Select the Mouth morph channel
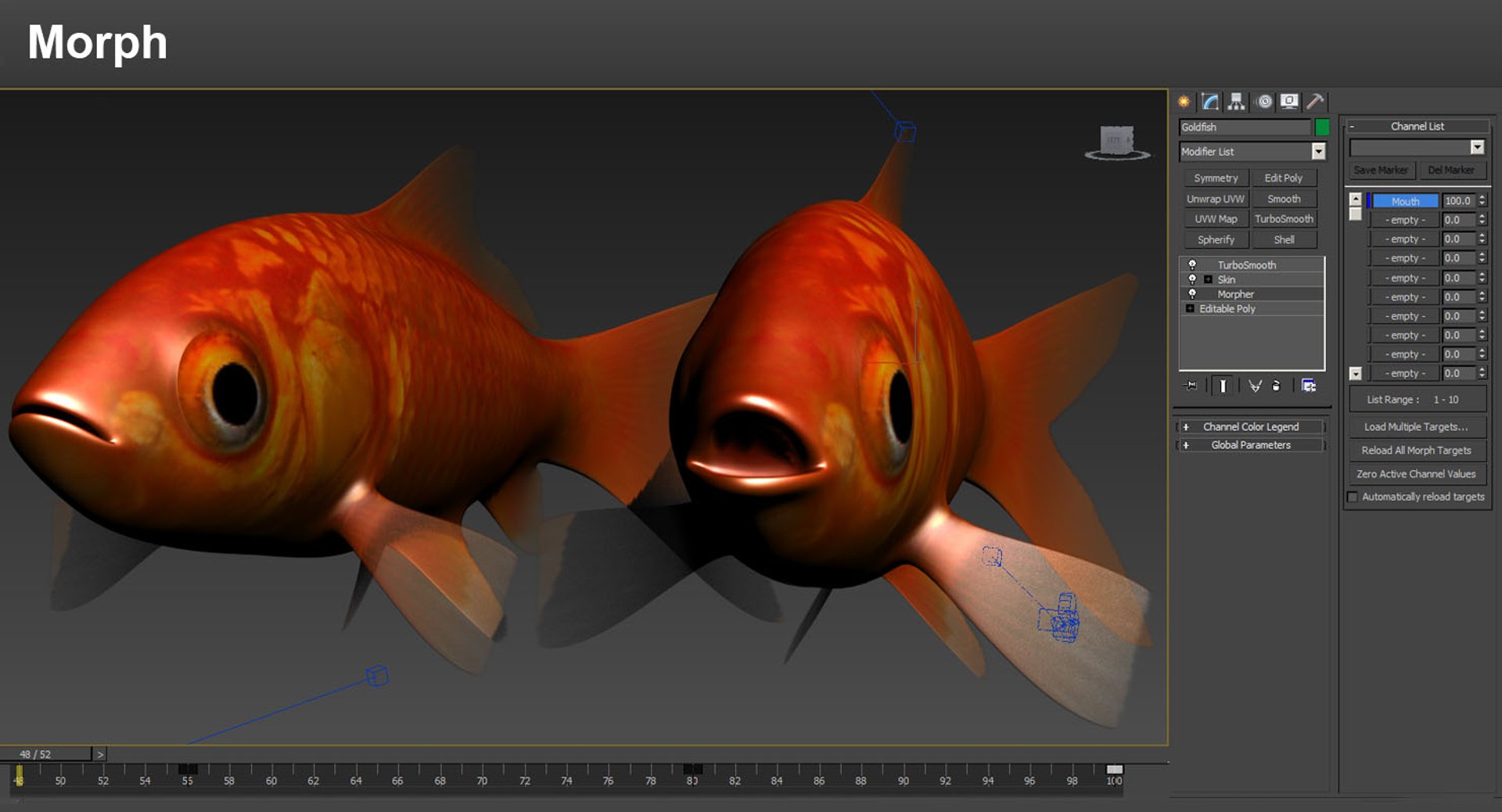Image resolution: width=1502 pixels, height=812 pixels. (x=1405, y=201)
